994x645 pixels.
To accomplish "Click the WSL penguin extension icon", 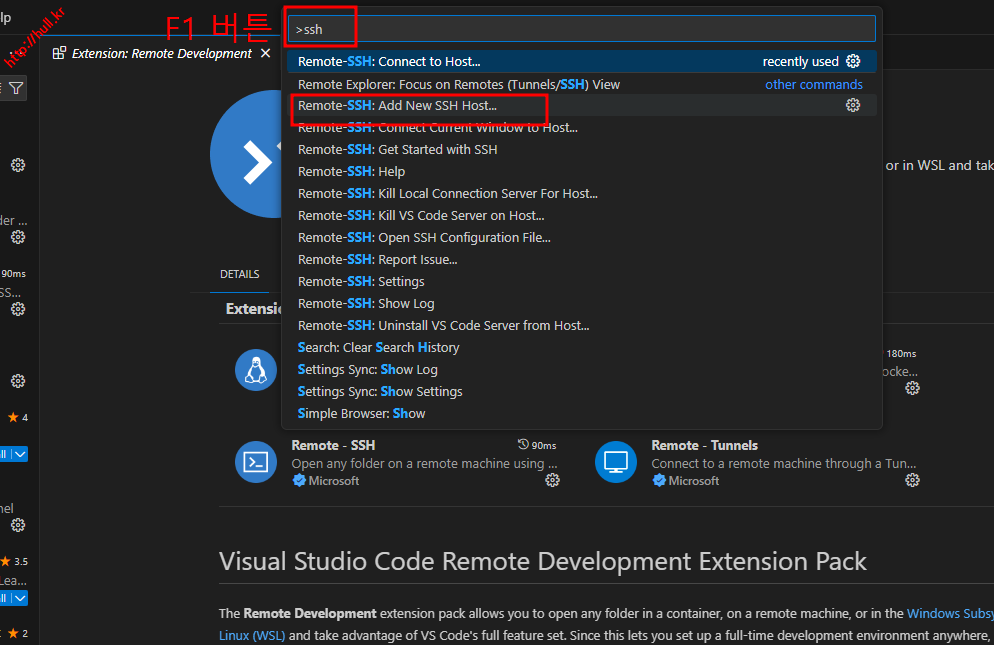I will pos(255,369).
